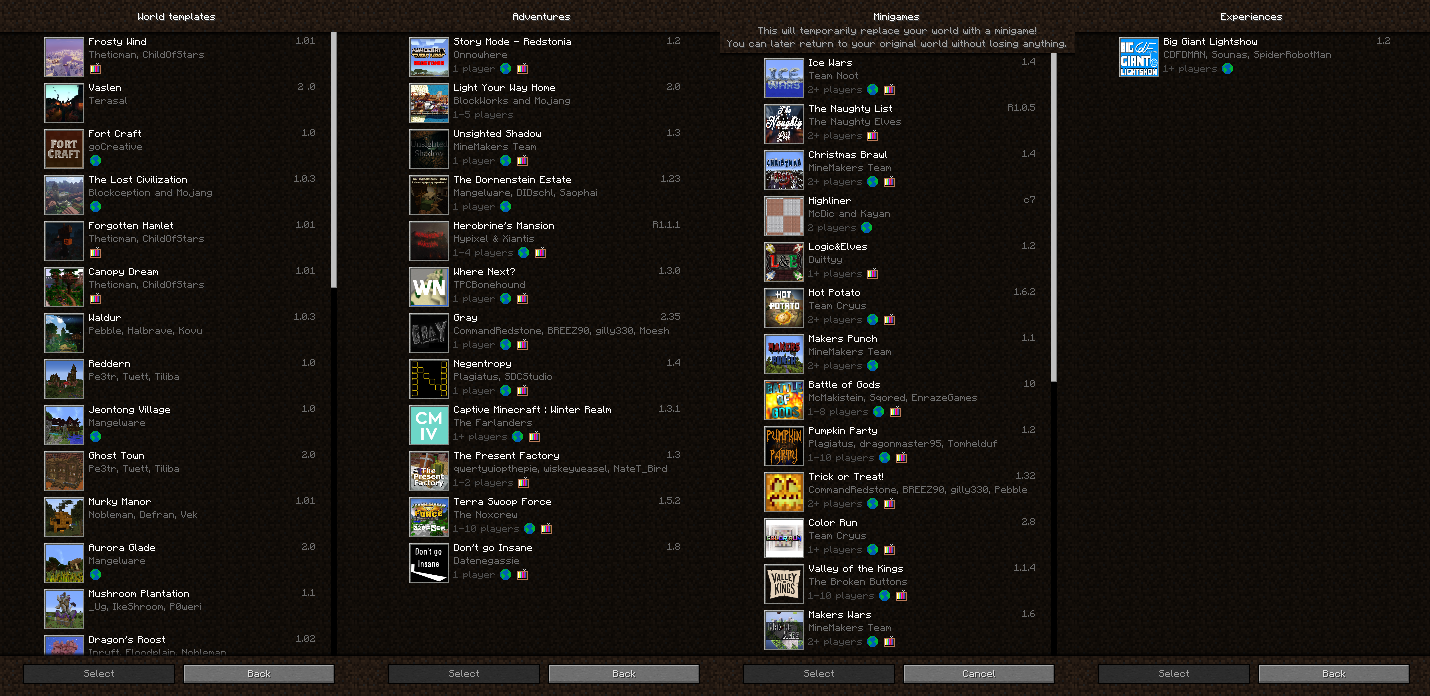The width and height of the screenshot is (1430, 696).
Task: Click Highliner authors McDic and Kayan
Action: [x=849, y=214]
